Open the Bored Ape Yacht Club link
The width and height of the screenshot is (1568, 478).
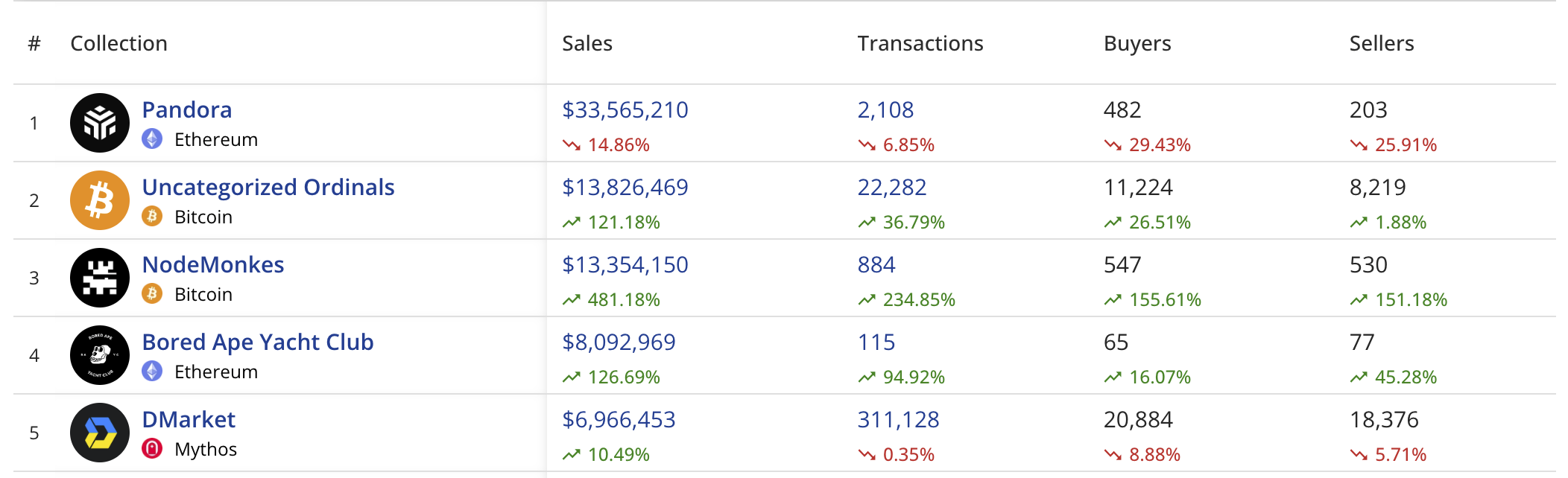click(258, 342)
